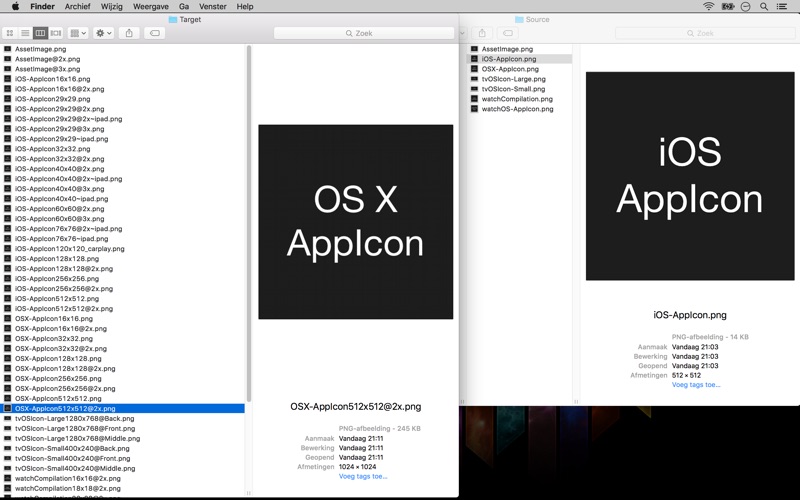Open the Weergave menu
The width and height of the screenshot is (800, 500).
click(151, 6)
